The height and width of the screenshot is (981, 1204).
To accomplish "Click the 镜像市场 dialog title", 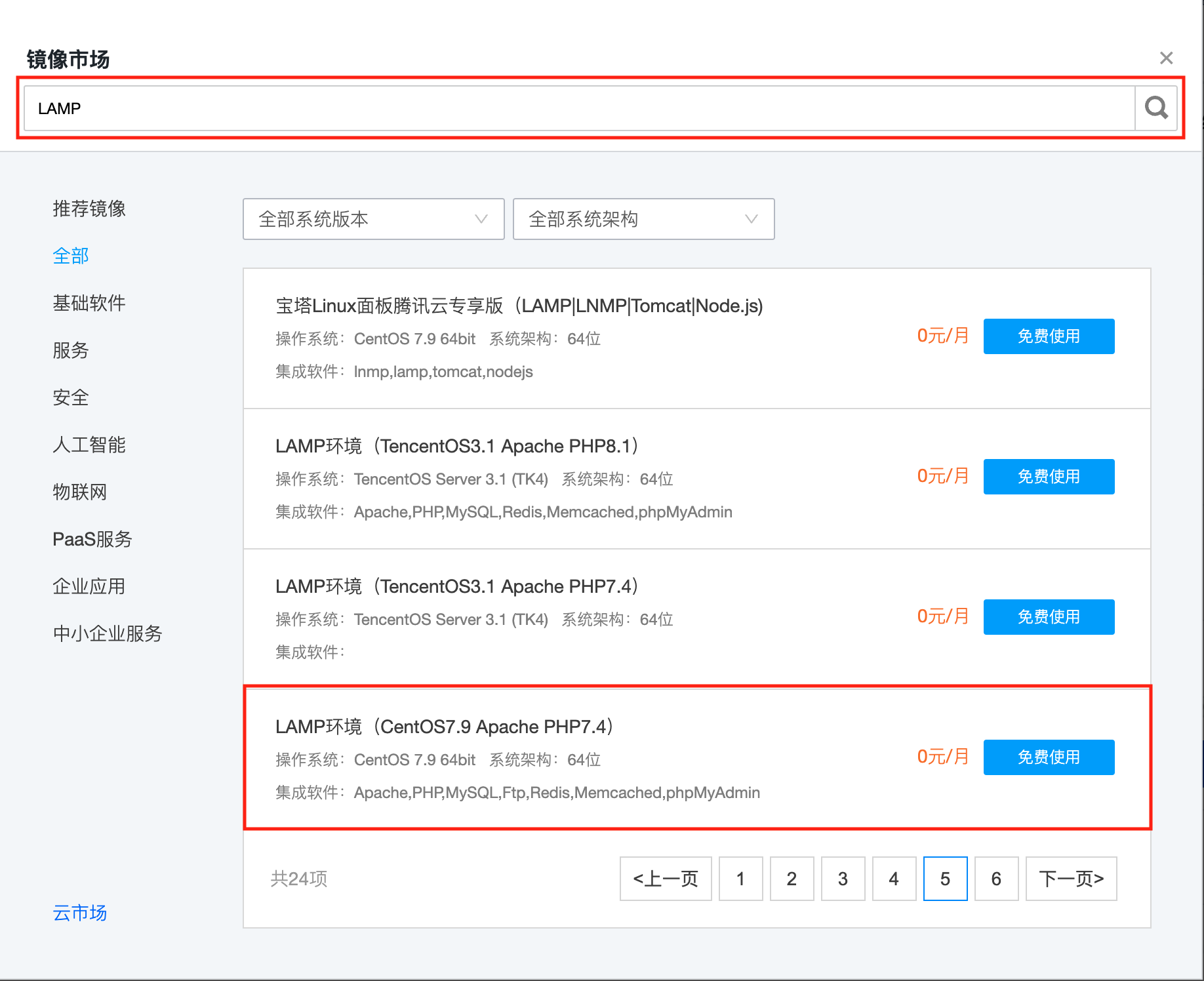I will pyautogui.click(x=68, y=60).
